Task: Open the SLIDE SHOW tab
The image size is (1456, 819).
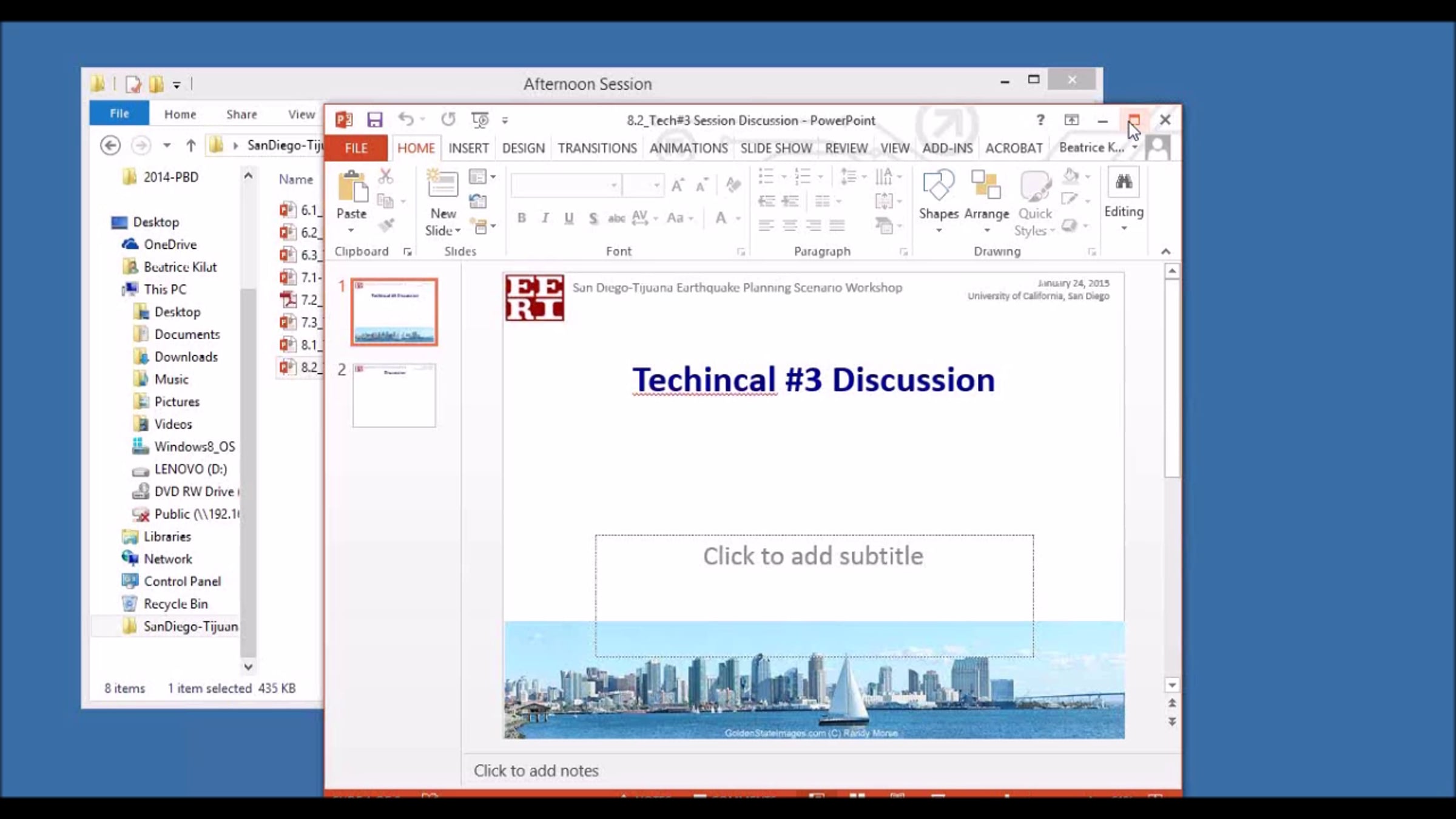Action: (x=776, y=148)
